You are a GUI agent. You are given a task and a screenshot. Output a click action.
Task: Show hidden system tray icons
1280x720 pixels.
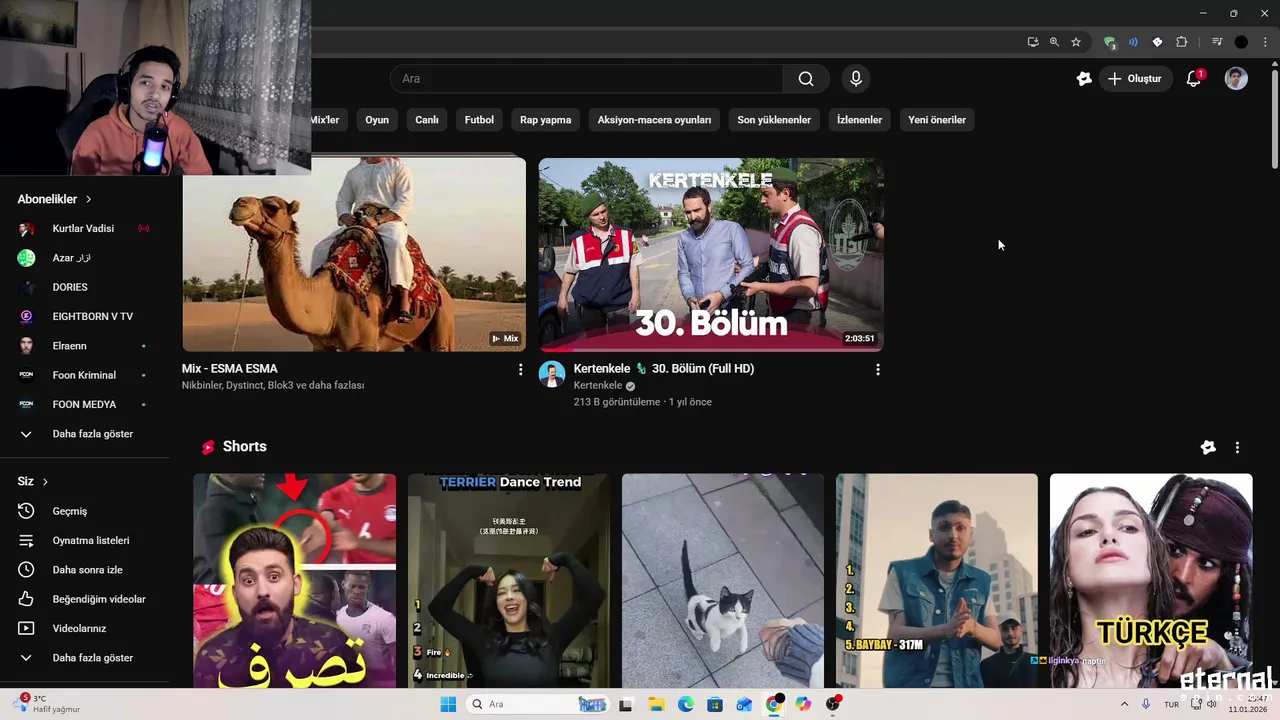point(1124,704)
